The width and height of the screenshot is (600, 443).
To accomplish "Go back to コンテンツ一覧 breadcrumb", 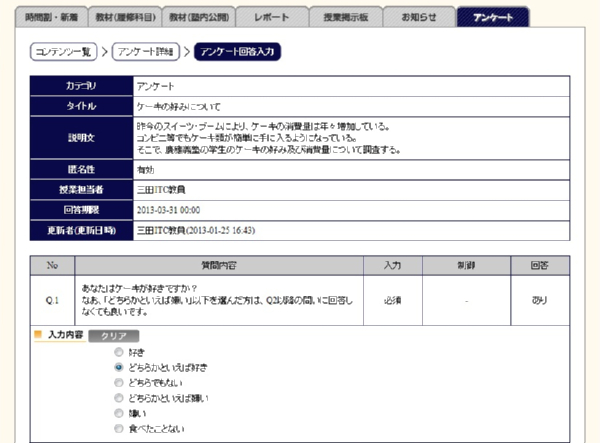I will click(x=62, y=51).
